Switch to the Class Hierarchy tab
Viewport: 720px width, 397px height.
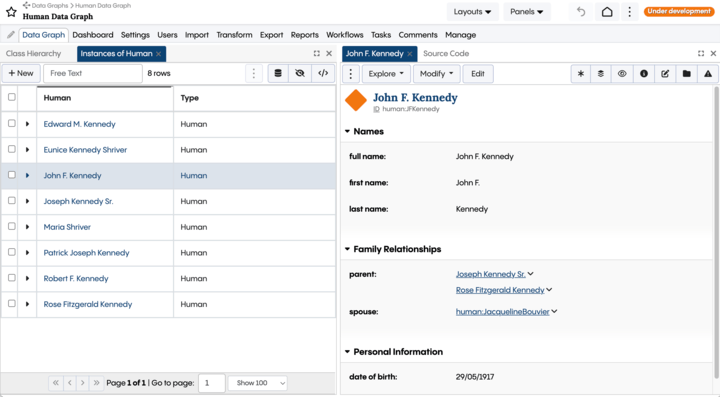pos(34,54)
